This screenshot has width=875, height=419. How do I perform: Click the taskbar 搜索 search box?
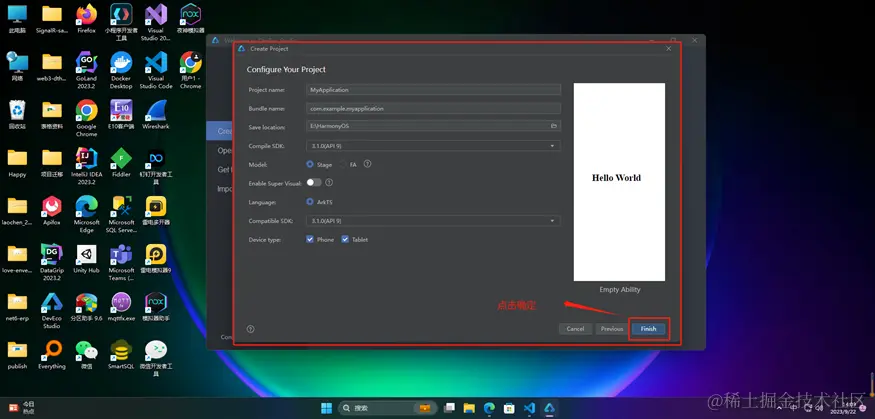pyautogui.click(x=387, y=408)
